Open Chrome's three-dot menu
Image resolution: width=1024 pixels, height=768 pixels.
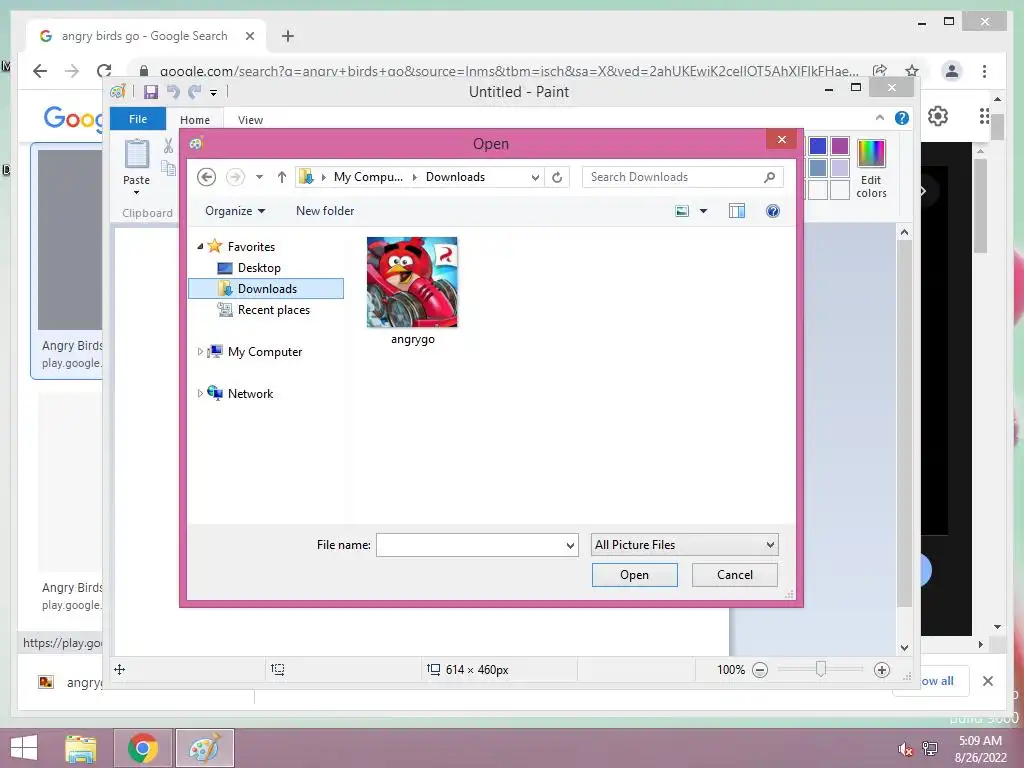point(984,71)
